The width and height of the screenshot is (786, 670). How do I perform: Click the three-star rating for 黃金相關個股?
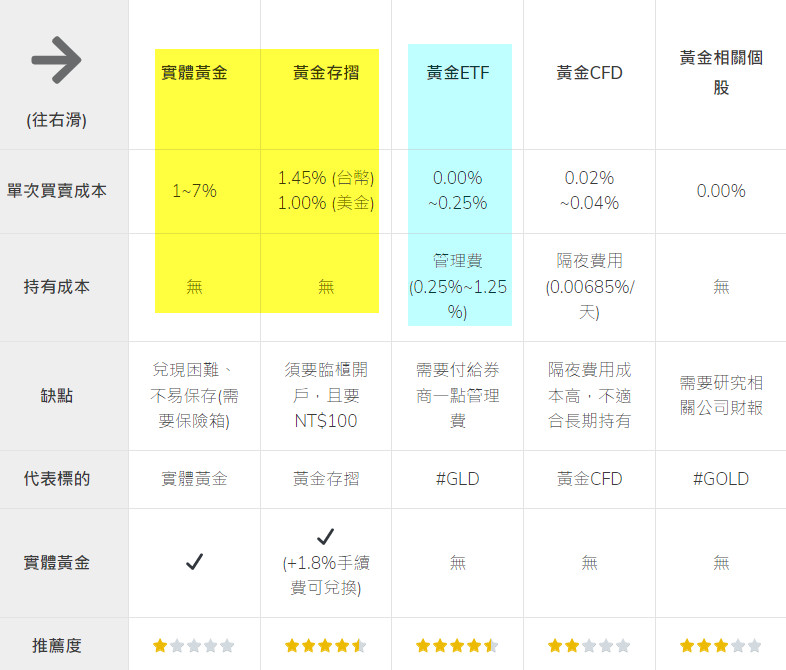[721, 646]
